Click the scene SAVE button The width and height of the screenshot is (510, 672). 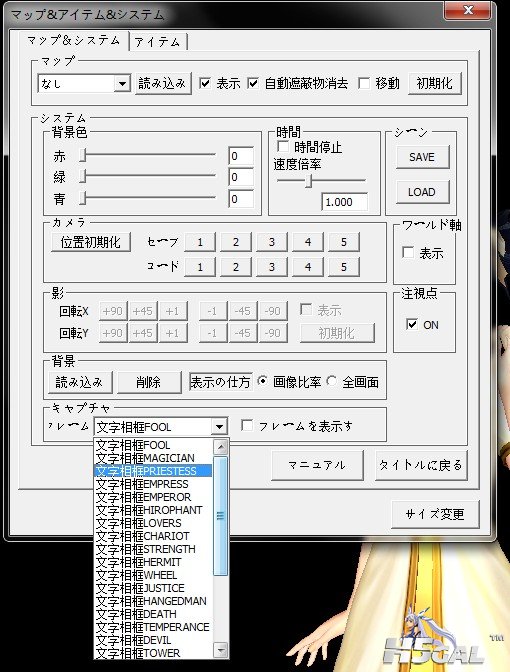(422, 157)
